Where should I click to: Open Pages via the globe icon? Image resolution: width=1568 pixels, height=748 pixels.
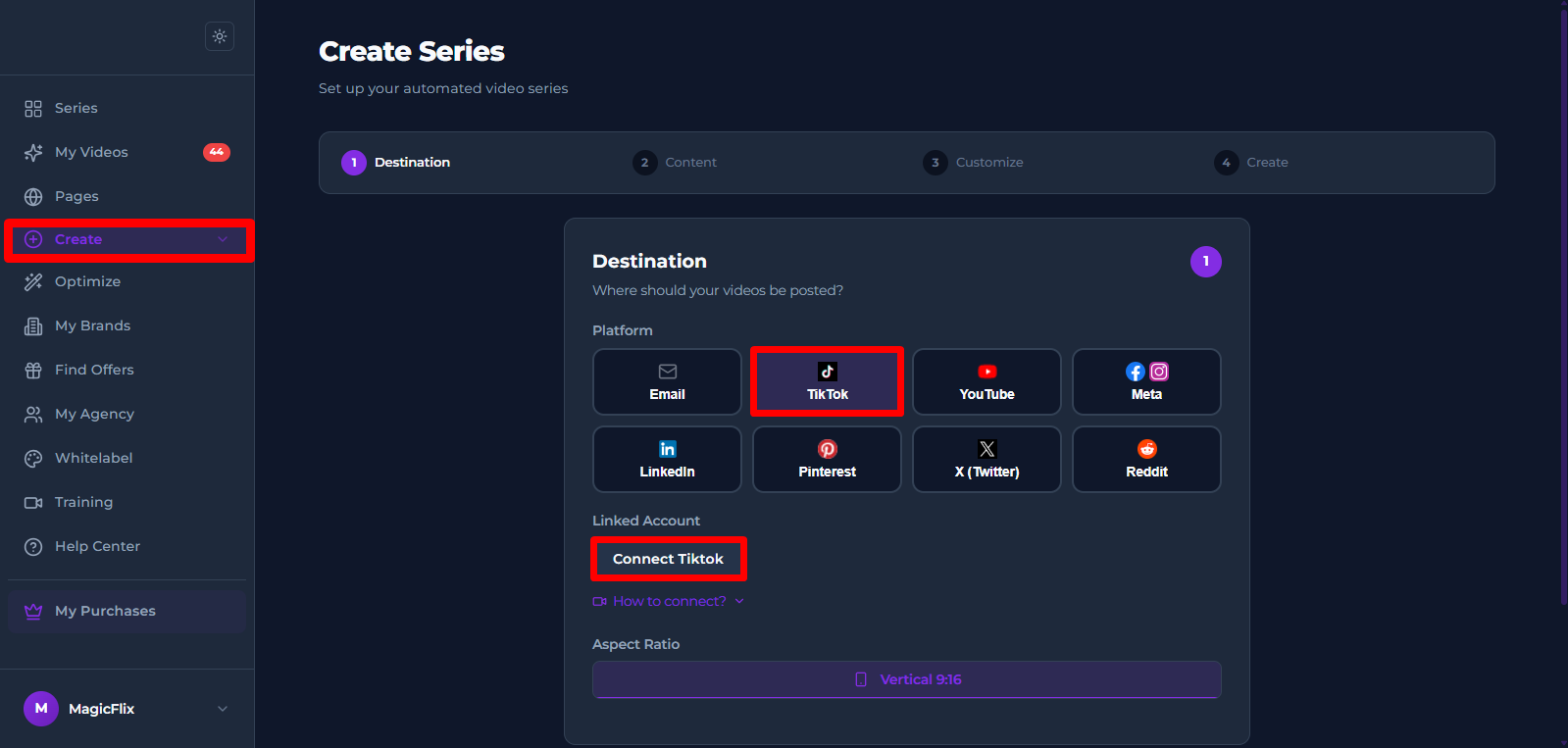point(33,196)
